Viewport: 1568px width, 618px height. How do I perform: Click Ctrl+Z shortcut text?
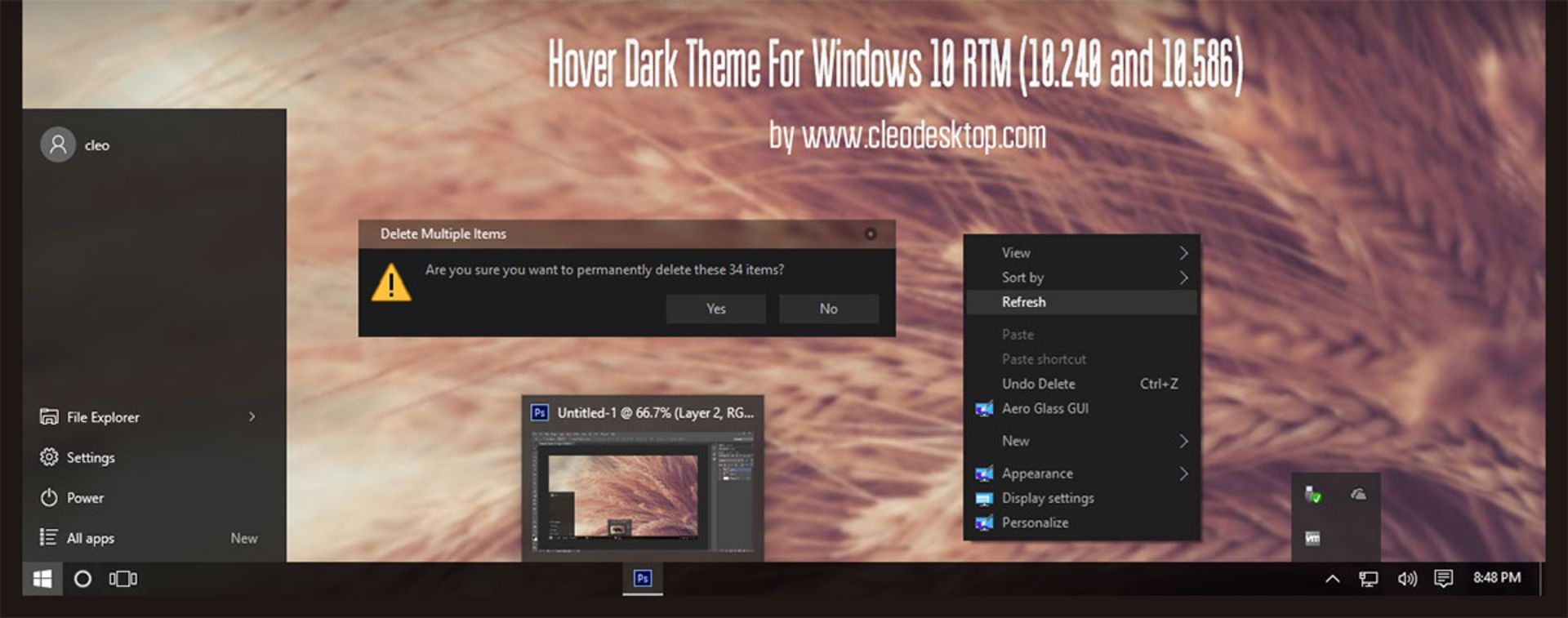(x=1159, y=384)
